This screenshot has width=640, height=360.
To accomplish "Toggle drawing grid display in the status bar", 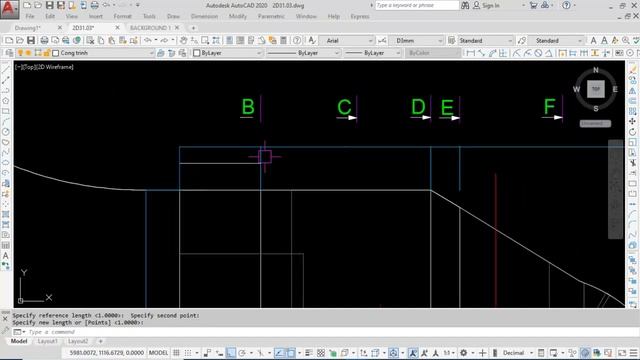I will (176, 353).
